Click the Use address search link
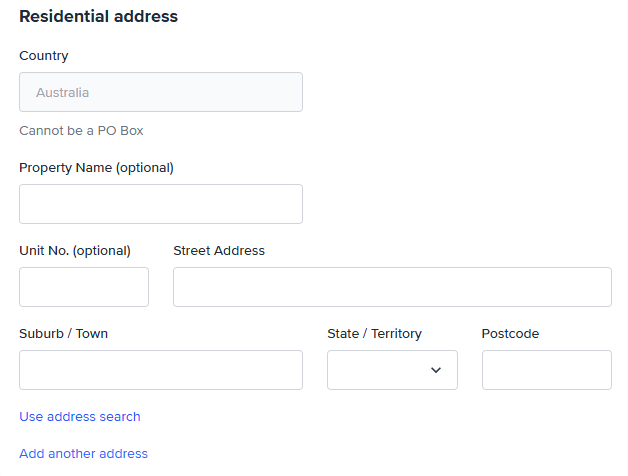The image size is (628, 476). (80, 416)
